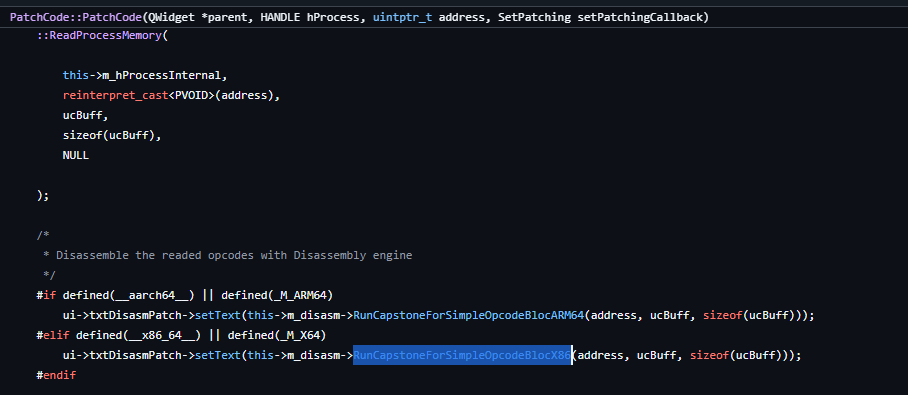Screen dimensions: 908x395
Task: Click highlighted RunCapstoneForSimpleOpcodeBlocX86 method name
Action: [463, 355]
